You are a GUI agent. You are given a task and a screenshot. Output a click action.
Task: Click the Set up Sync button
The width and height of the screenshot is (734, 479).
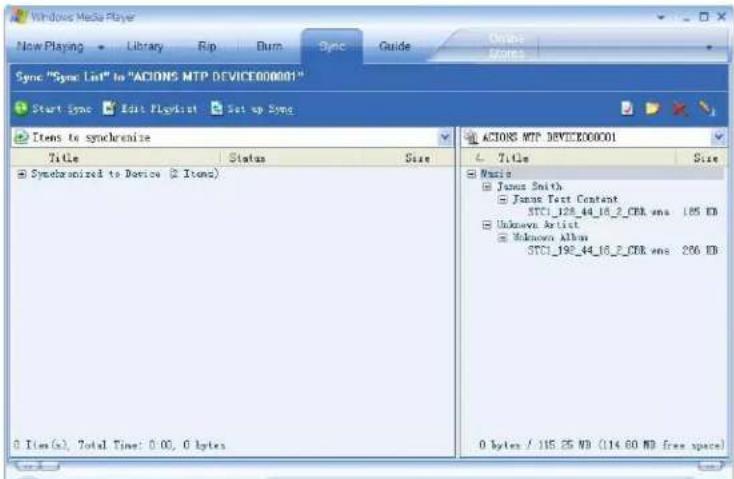click(x=252, y=109)
